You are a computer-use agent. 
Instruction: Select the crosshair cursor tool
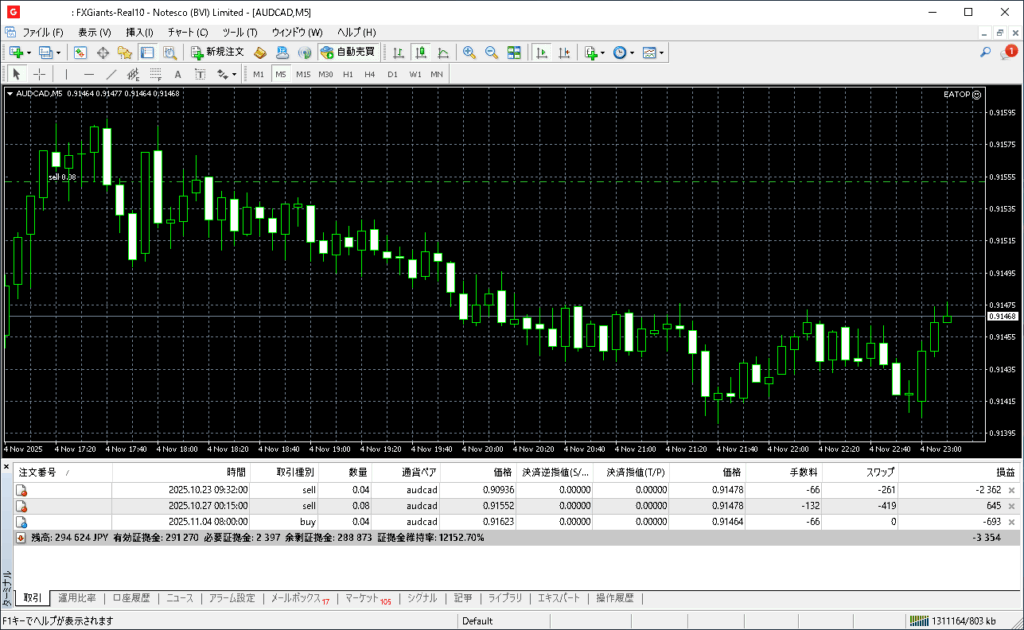[x=40, y=74]
